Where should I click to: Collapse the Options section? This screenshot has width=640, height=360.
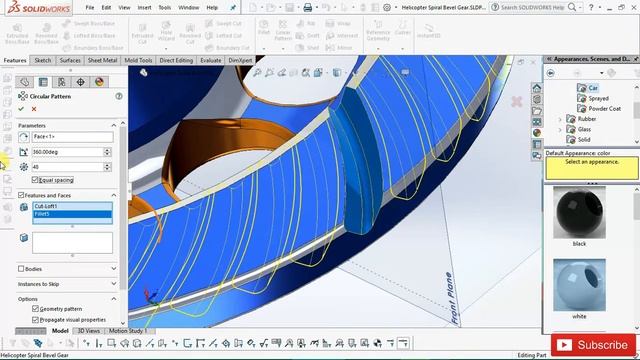114,299
